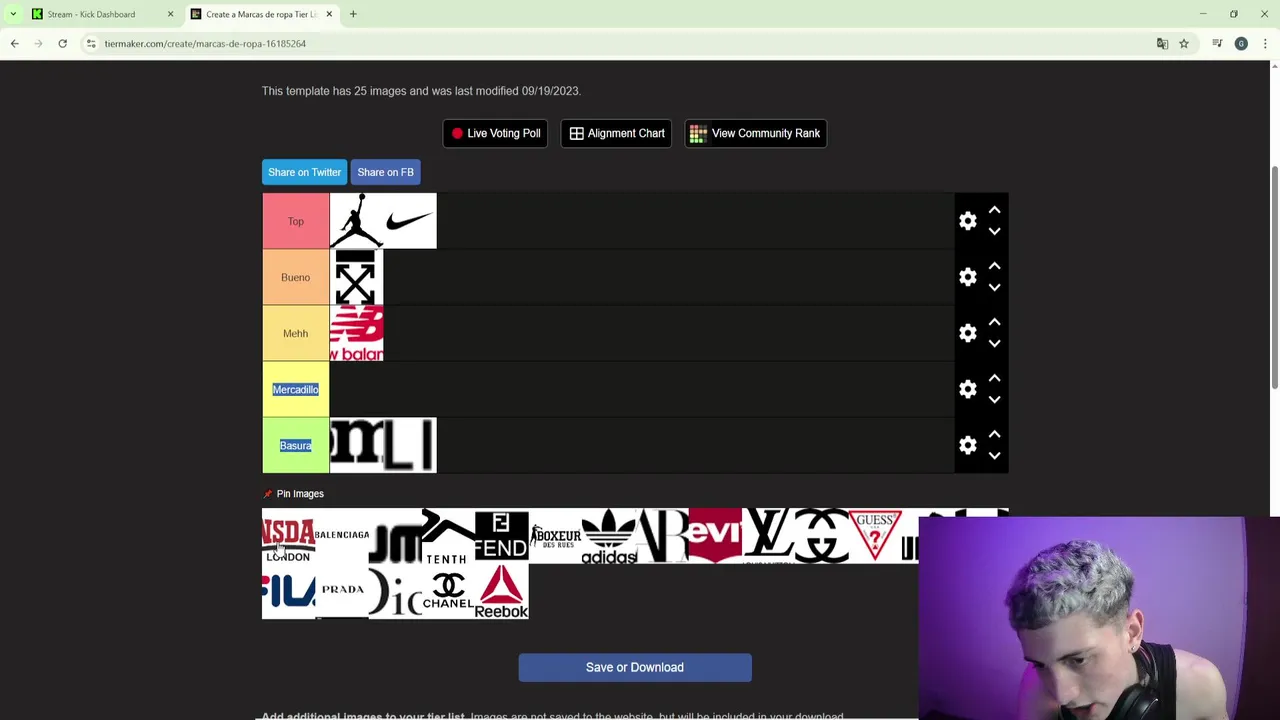Pick the Boxeur des Rues logo
1280x720 pixels.
tap(555, 535)
